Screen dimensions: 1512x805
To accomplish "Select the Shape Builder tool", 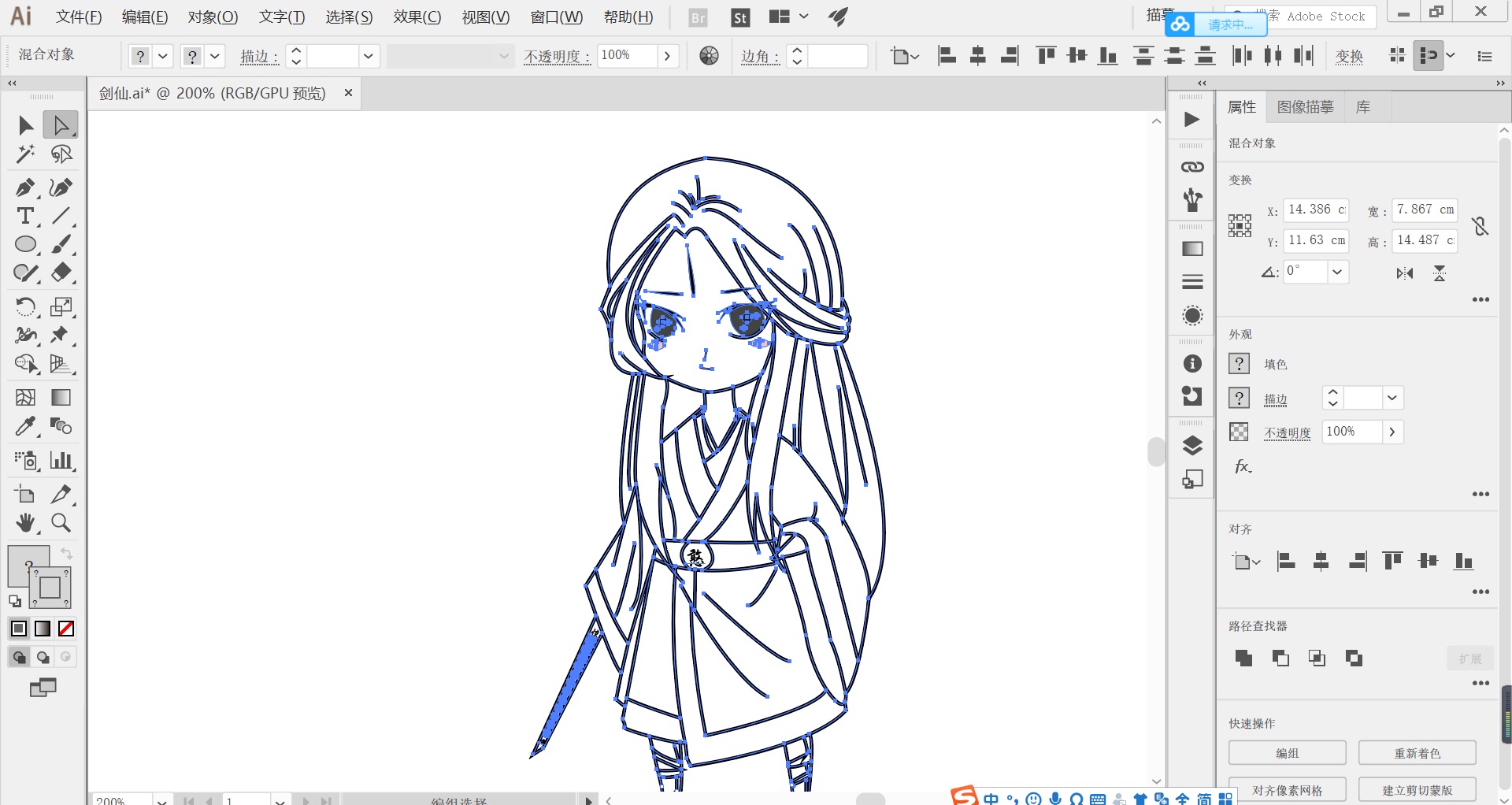I will pos(25,363).
